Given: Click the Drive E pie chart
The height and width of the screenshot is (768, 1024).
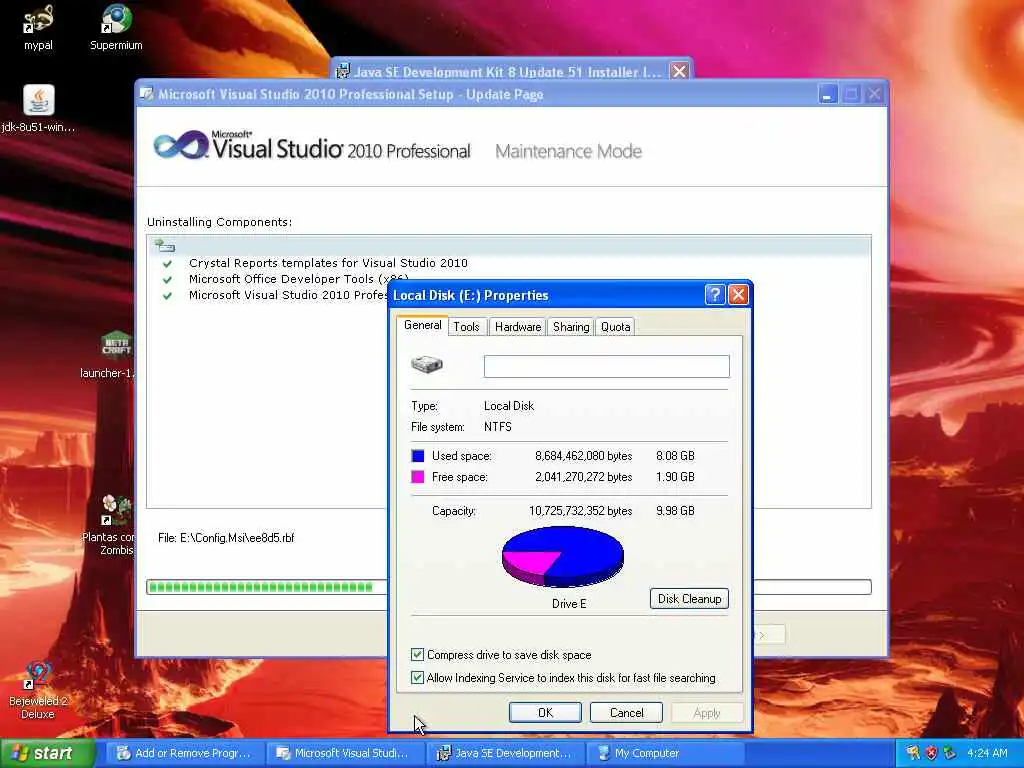Looking at the screenshot, I should click(562, 556).
